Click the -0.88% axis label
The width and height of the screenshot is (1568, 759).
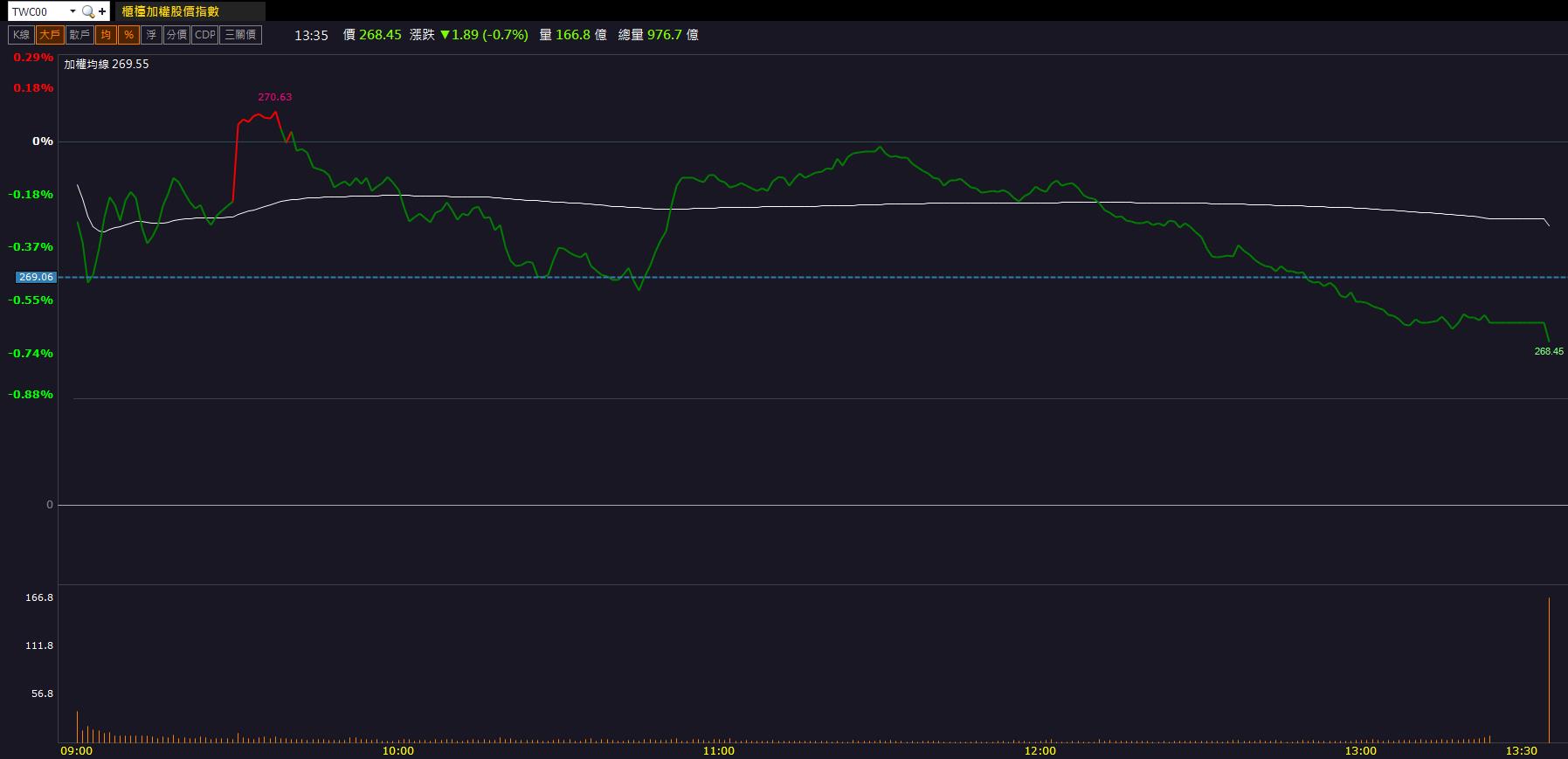(31, 395)
